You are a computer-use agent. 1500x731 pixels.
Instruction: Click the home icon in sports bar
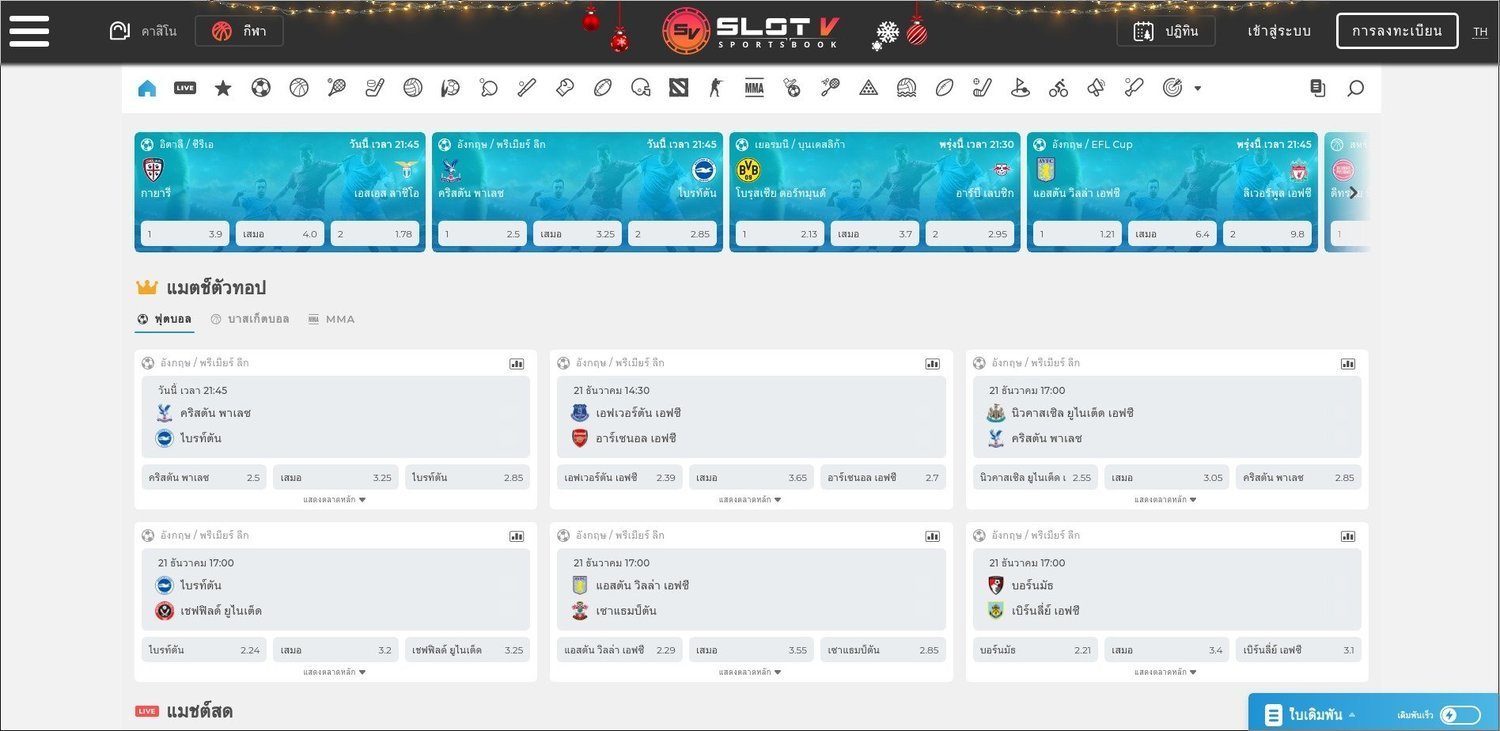coord(147,88)
